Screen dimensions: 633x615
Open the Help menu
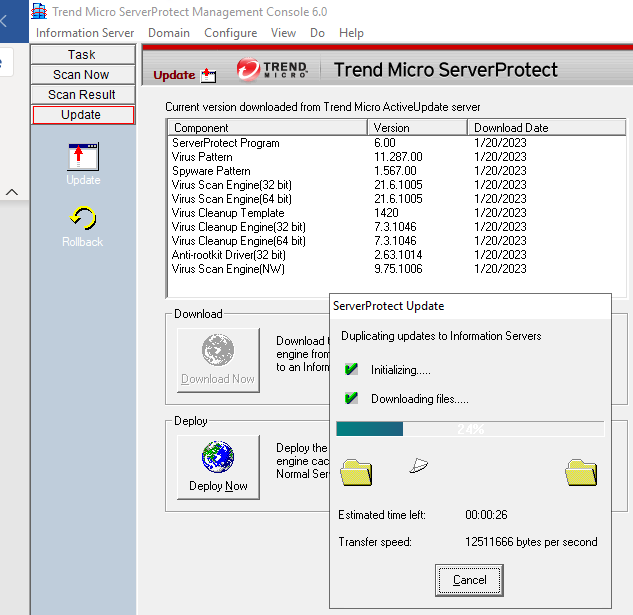pos(351,33)
